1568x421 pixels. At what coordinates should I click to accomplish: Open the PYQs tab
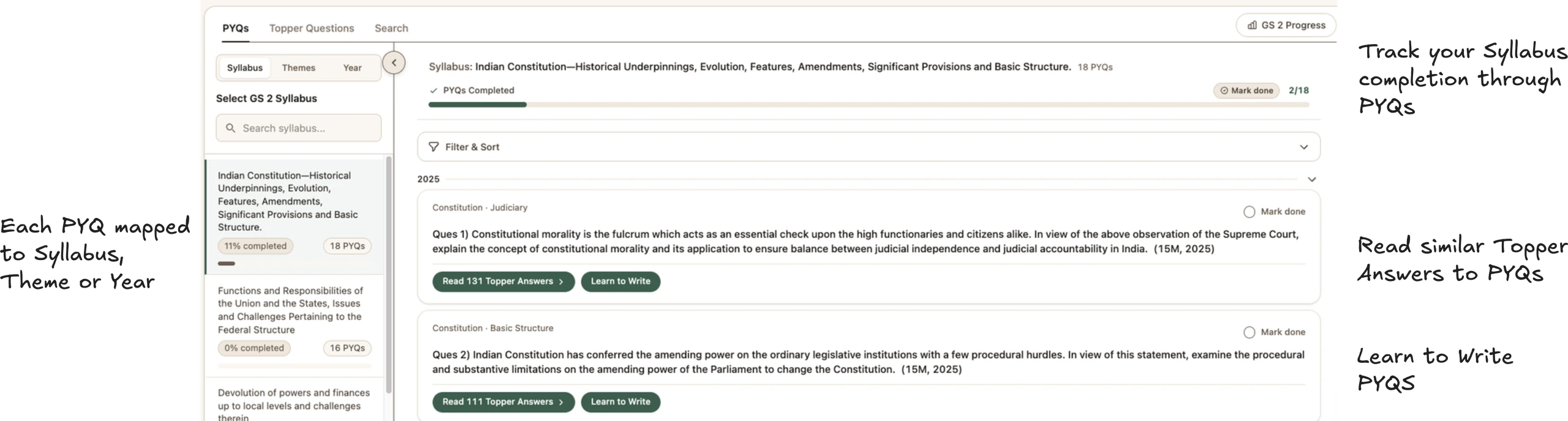(x=235, y=28)
